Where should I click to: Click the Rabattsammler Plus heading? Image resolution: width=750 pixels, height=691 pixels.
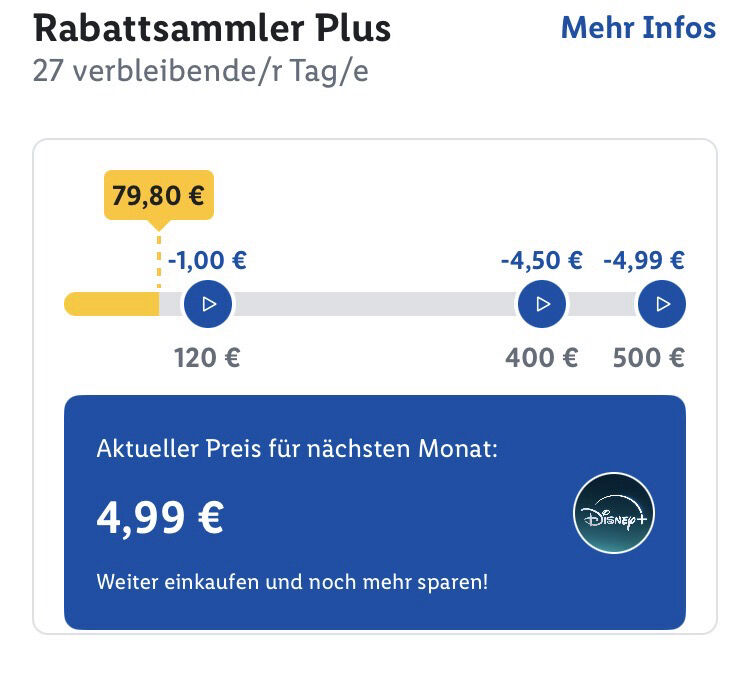[212, 29]
